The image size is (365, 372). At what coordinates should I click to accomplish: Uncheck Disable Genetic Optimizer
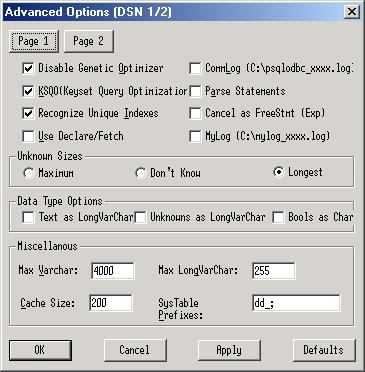pyautogui.click(x=29, y=68)
